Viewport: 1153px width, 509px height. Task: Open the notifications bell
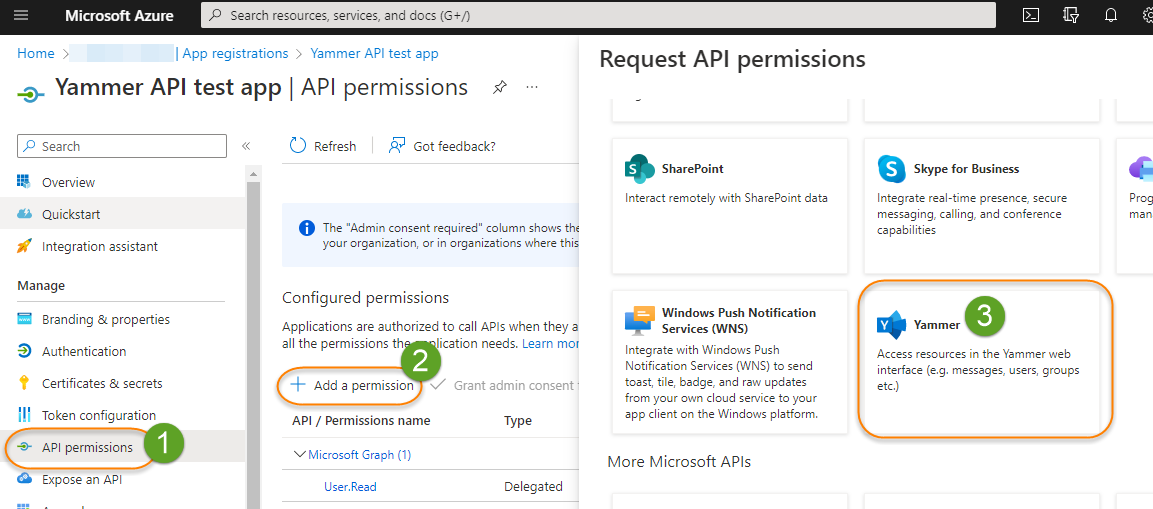click(x=1110, y=15)
